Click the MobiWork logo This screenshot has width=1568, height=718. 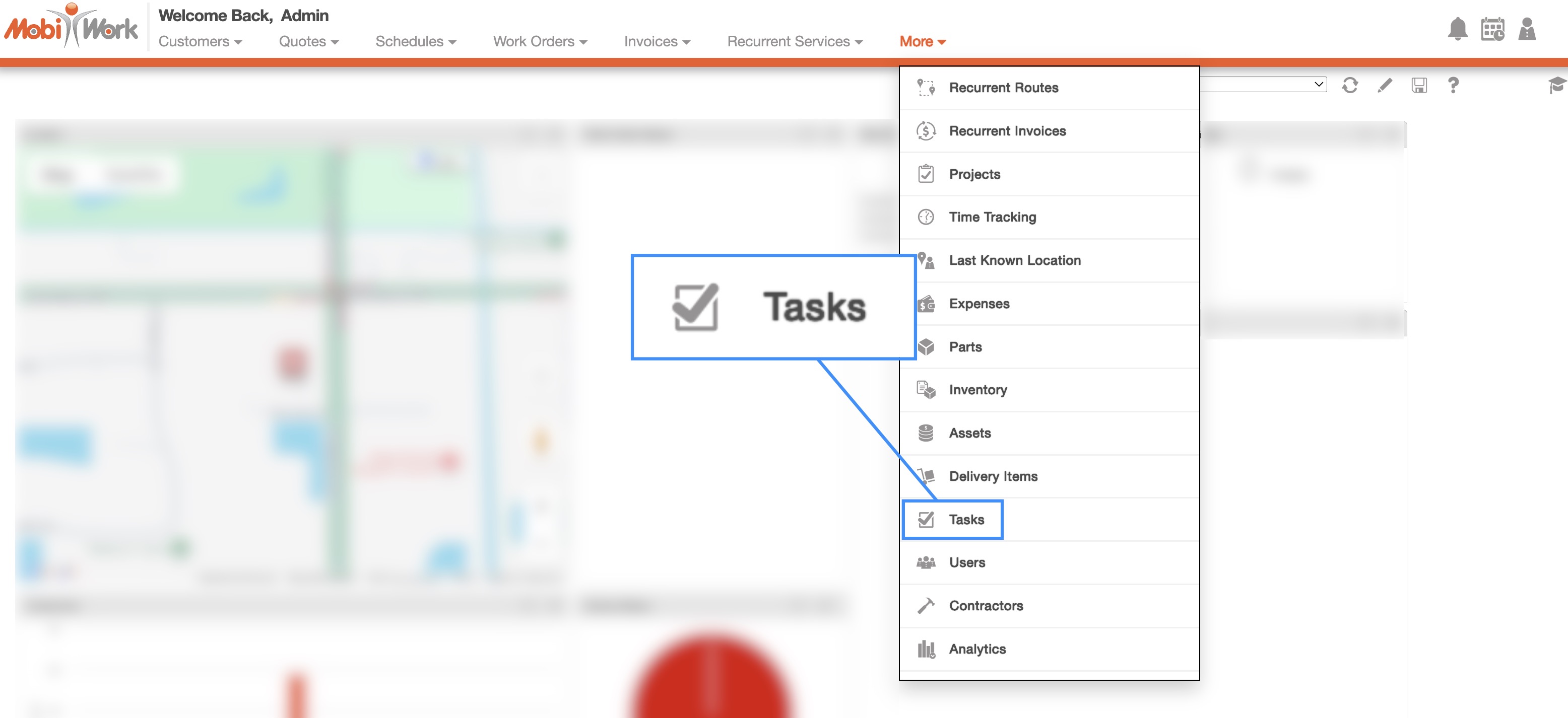point(71,26)
